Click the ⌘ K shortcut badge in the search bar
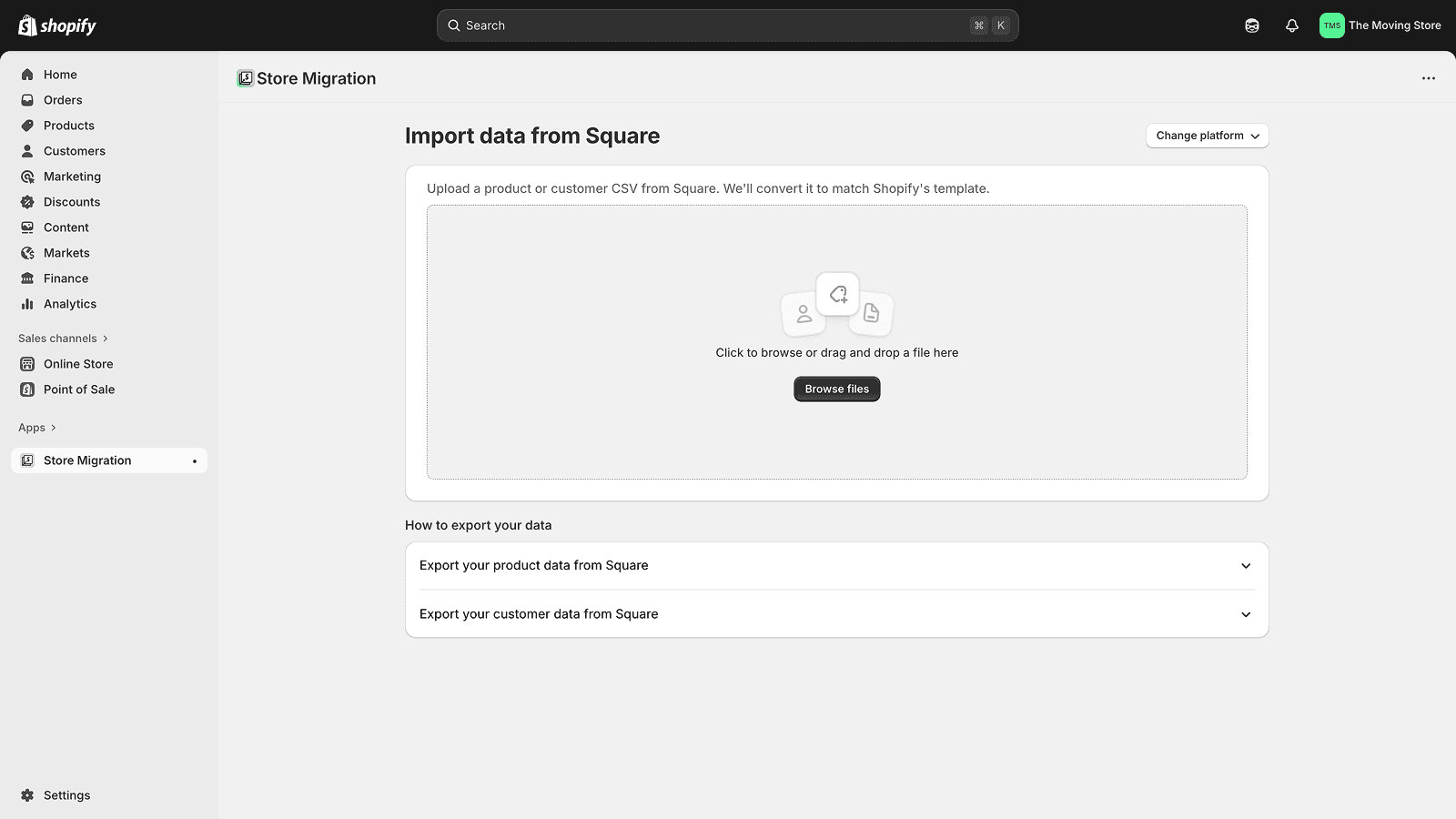 click(990, 25)
